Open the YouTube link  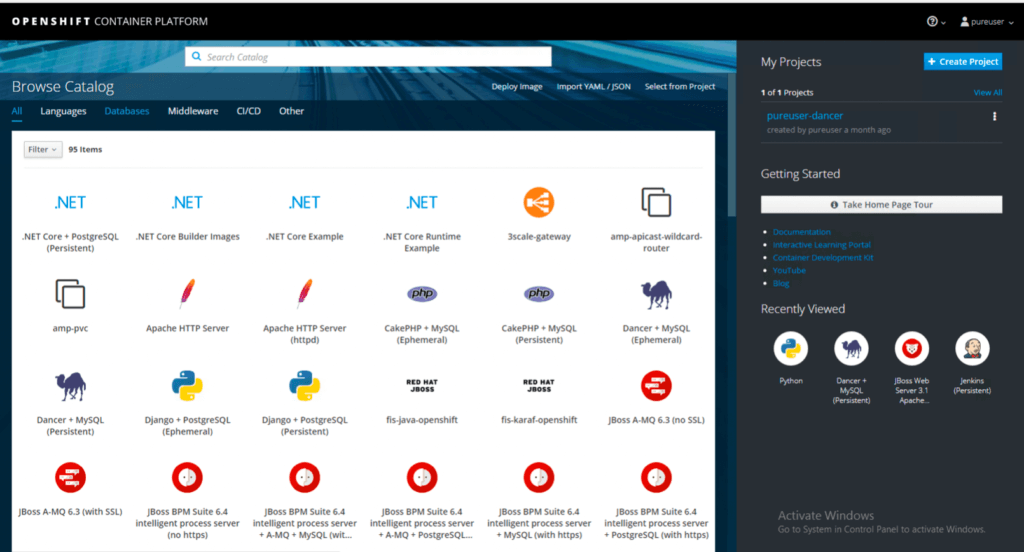(789, 270)
